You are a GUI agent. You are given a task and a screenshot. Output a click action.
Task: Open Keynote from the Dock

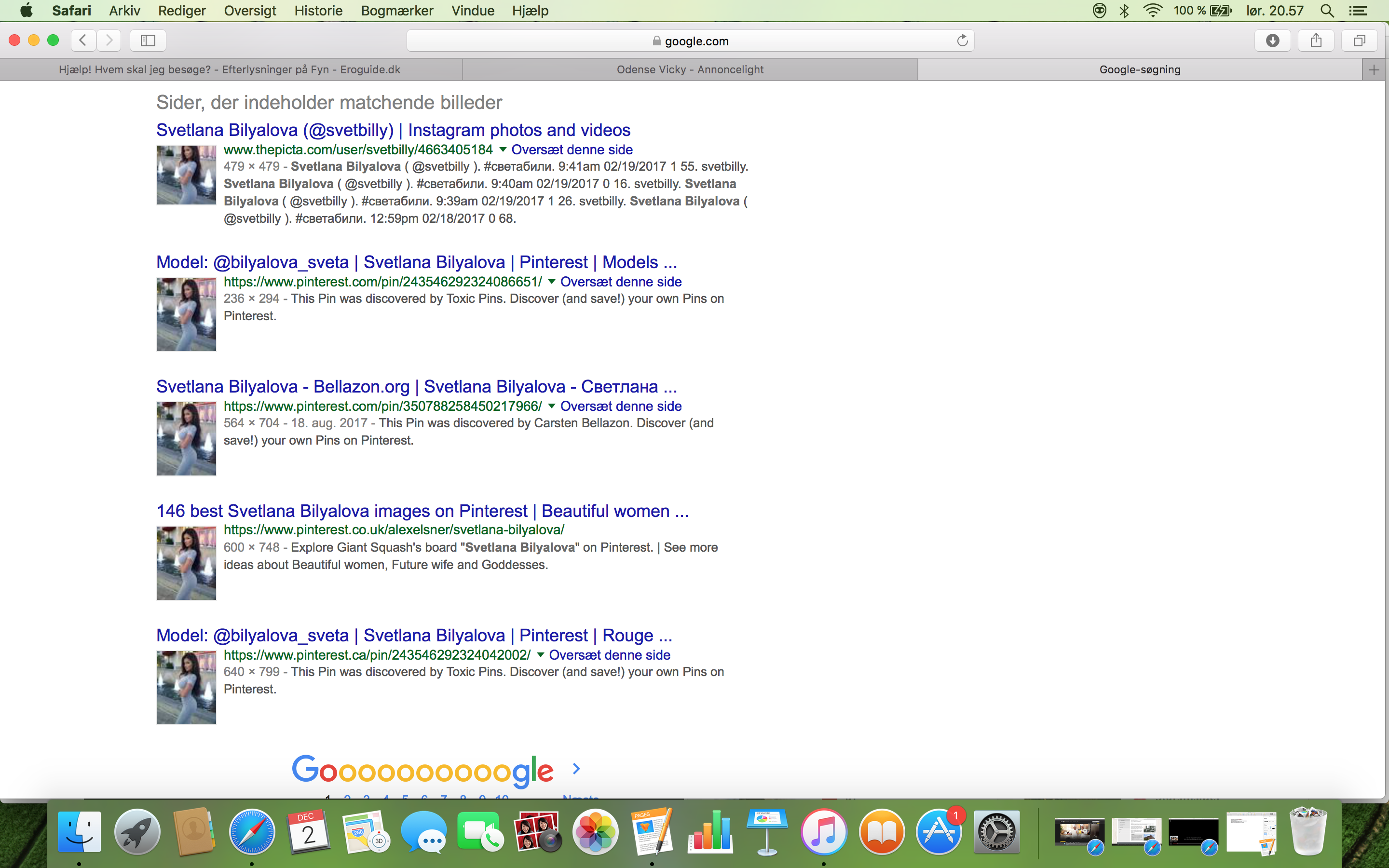tap(767, 832)
